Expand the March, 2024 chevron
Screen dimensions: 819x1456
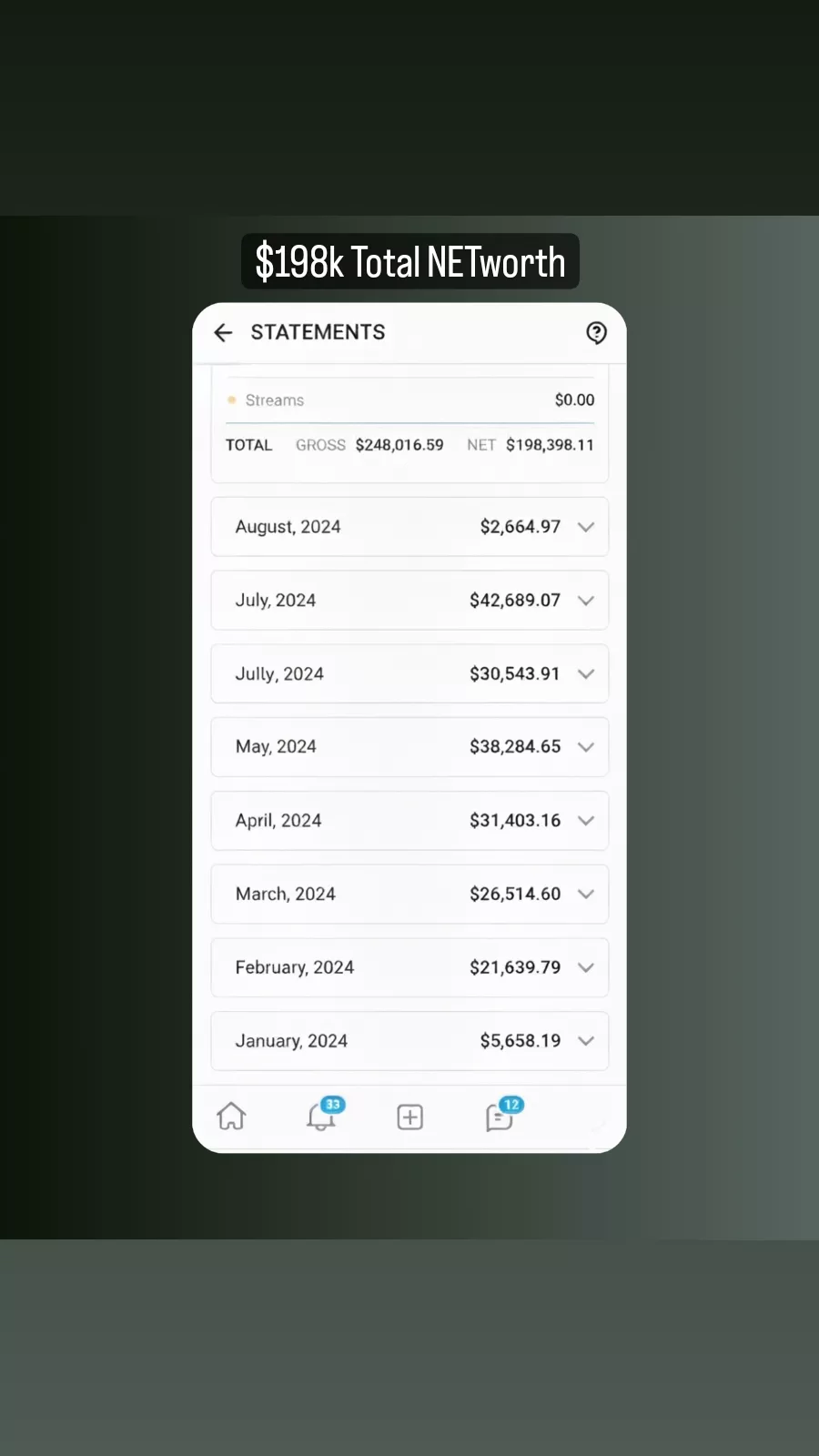point(586,895)
